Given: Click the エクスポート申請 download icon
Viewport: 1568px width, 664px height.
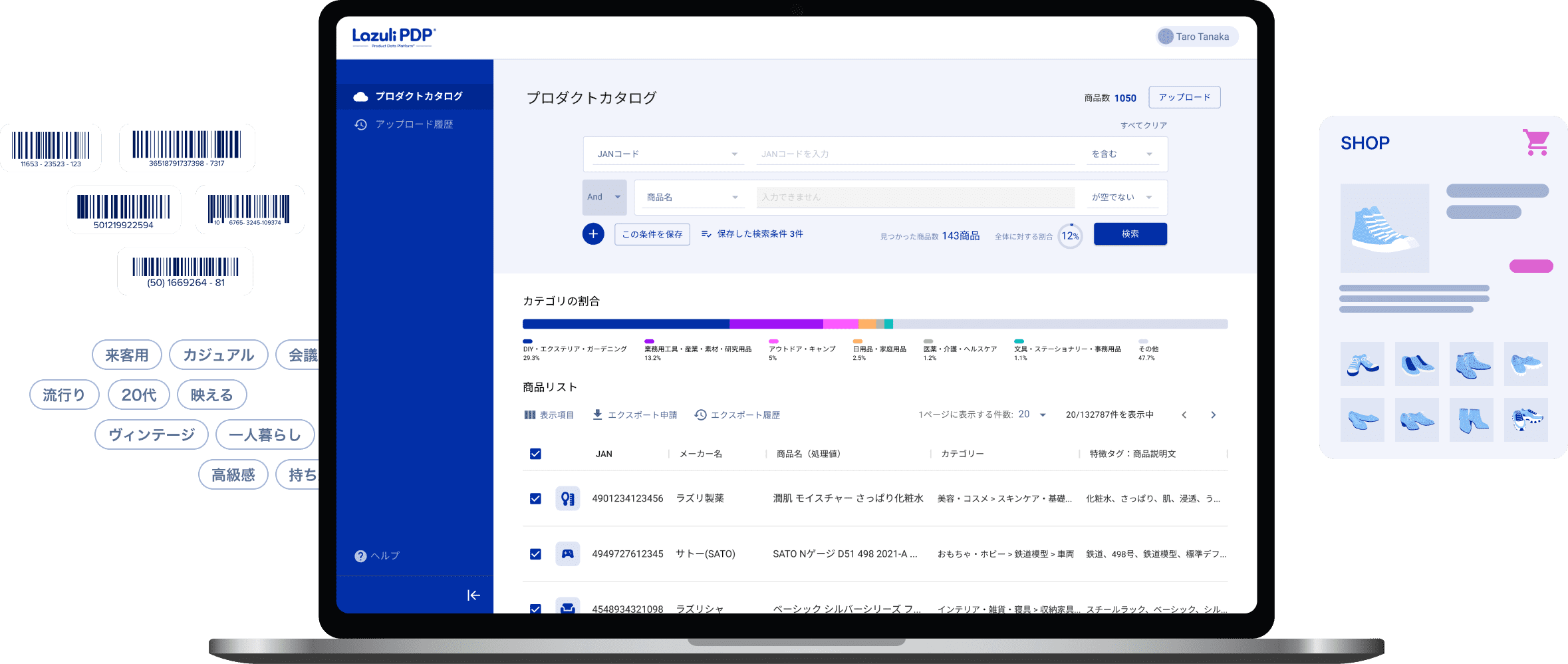Looking at the screenshot, I should click(598, 414).
